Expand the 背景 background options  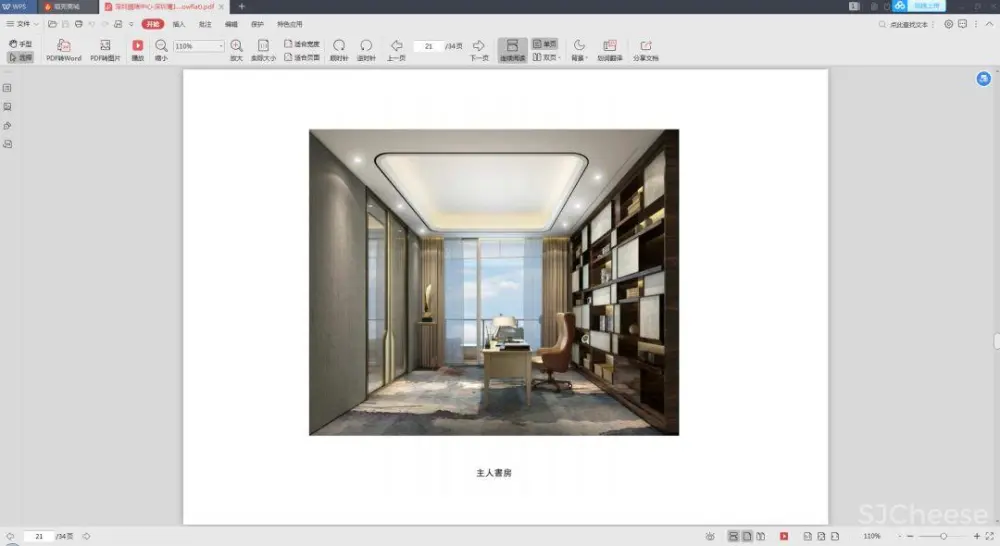tap(579, 50)
